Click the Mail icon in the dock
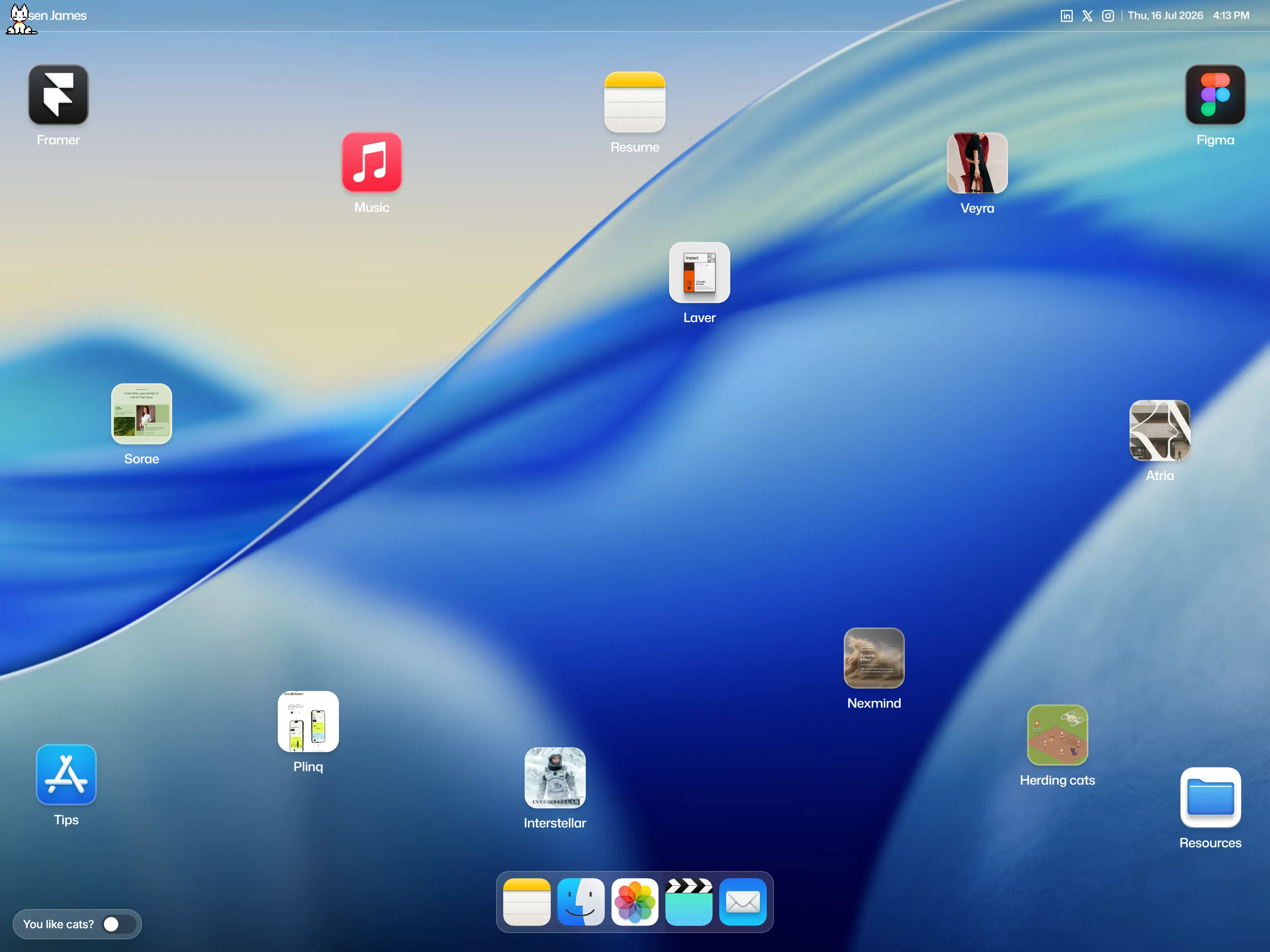This screenshot has width=1270, height=952. [743, 902]
